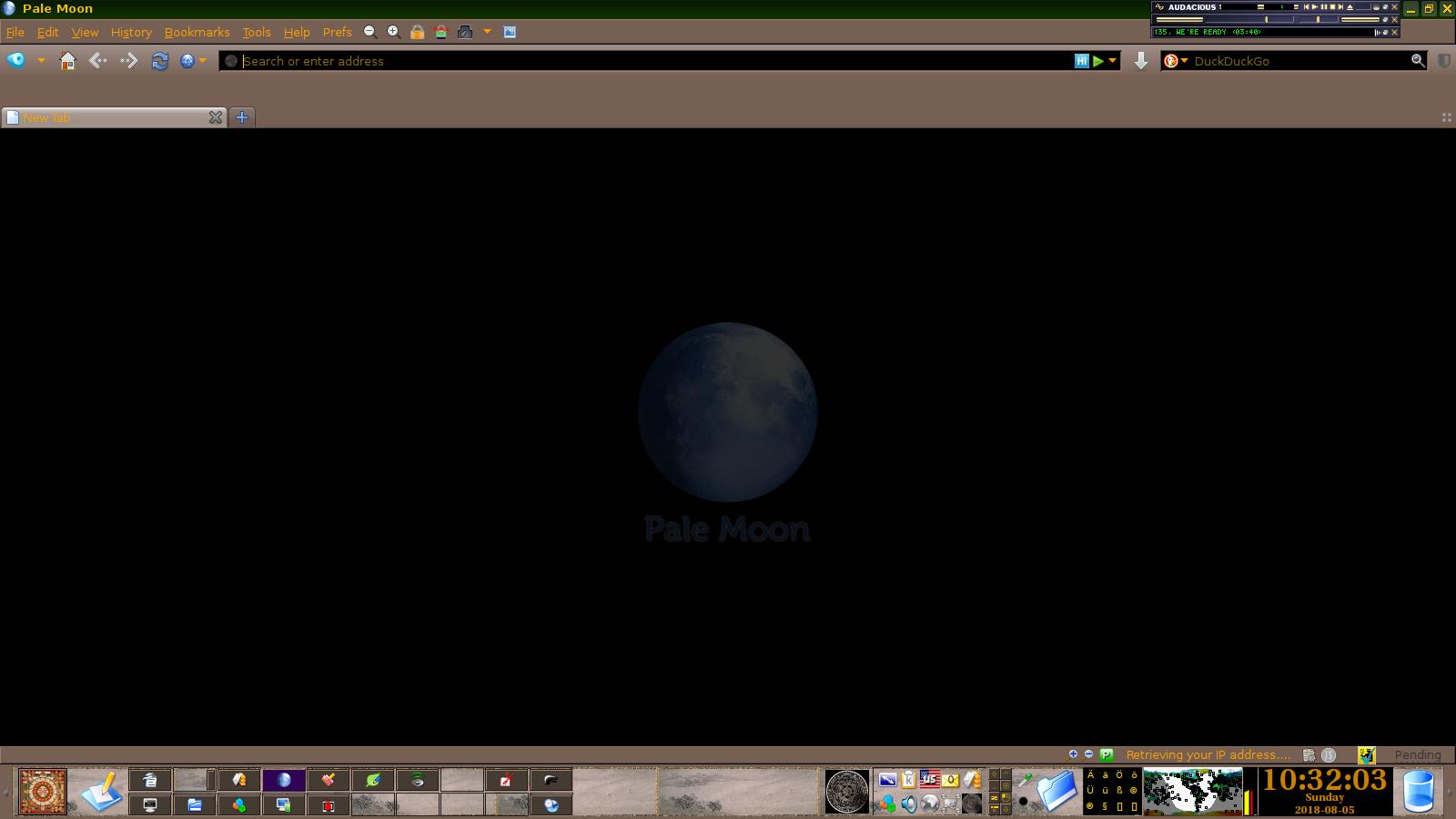Expand the dropdown arrow beside globe icon
The height and width of the screenshot is (819, 1456).
[x=203, y=61]
